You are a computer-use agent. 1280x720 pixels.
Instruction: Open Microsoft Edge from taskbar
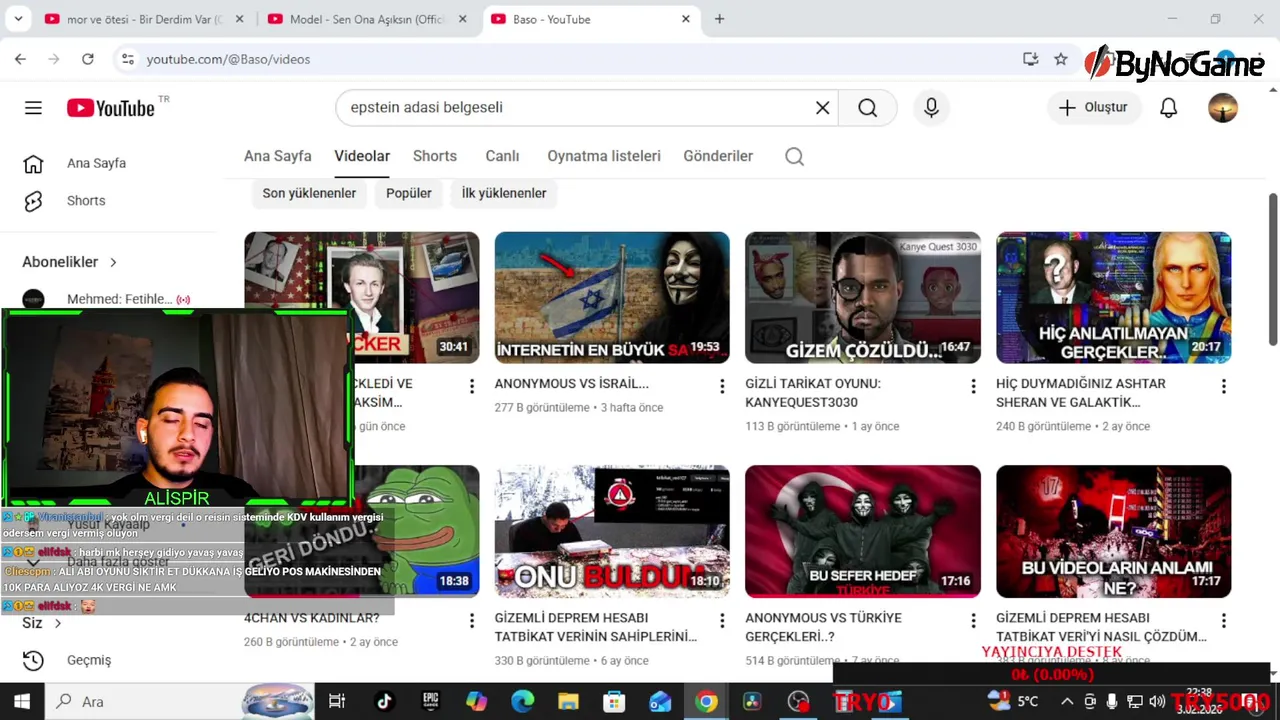click(523, 701)
